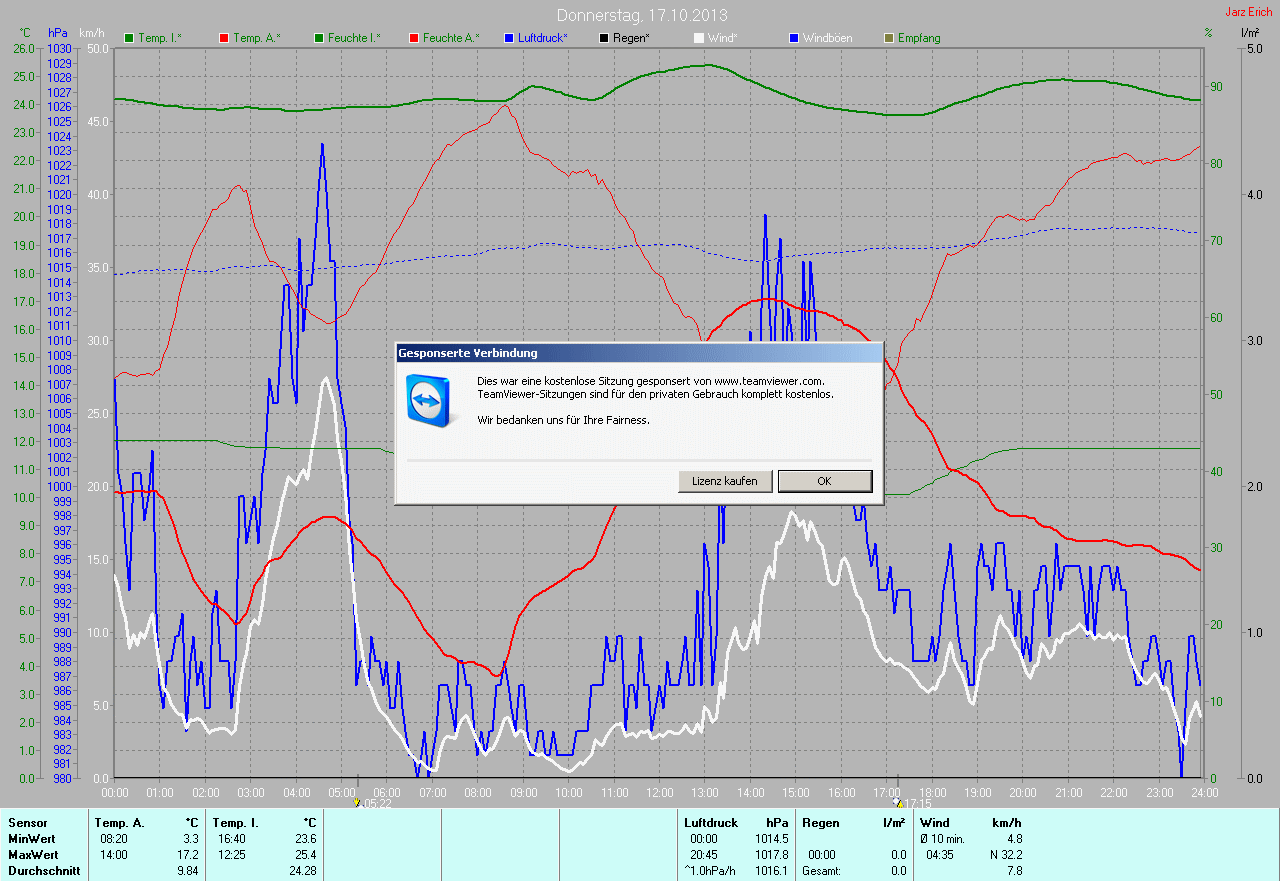Viewport: 1280px width, 881px height.
Task: Toggle the green Temp. I.* legend swatch
Action: (x=129, y=38)
